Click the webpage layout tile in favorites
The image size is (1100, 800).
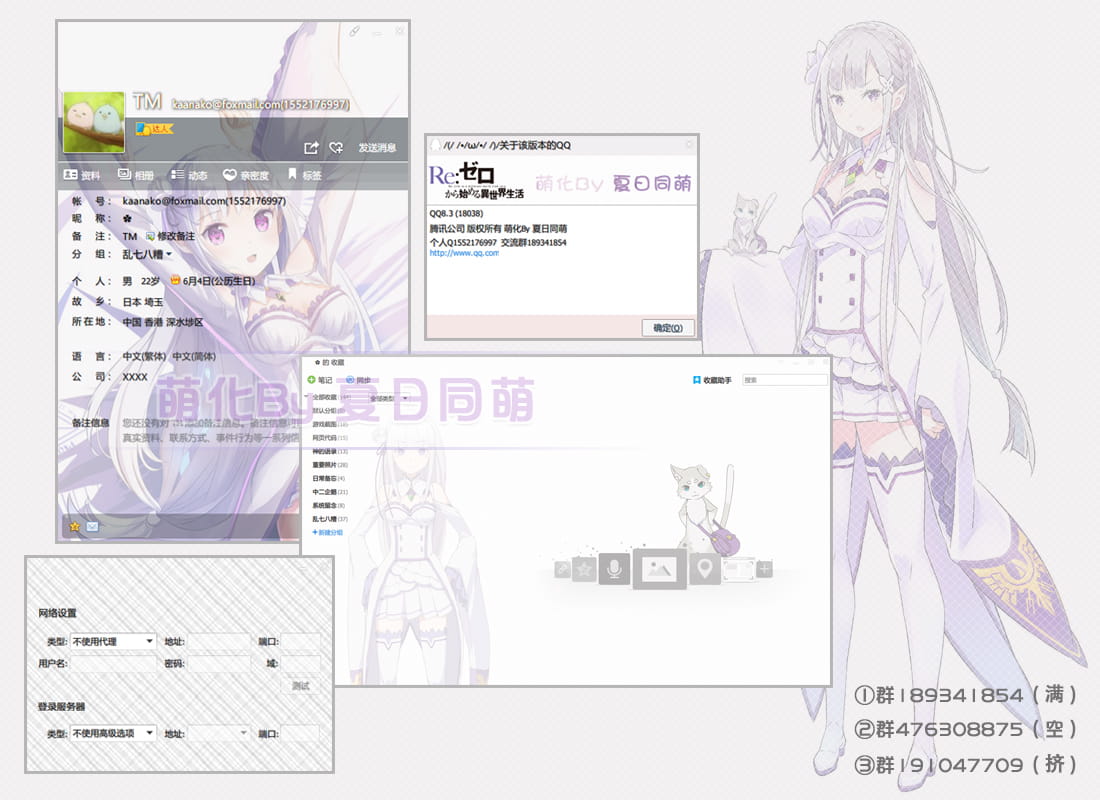coord(738,569)
